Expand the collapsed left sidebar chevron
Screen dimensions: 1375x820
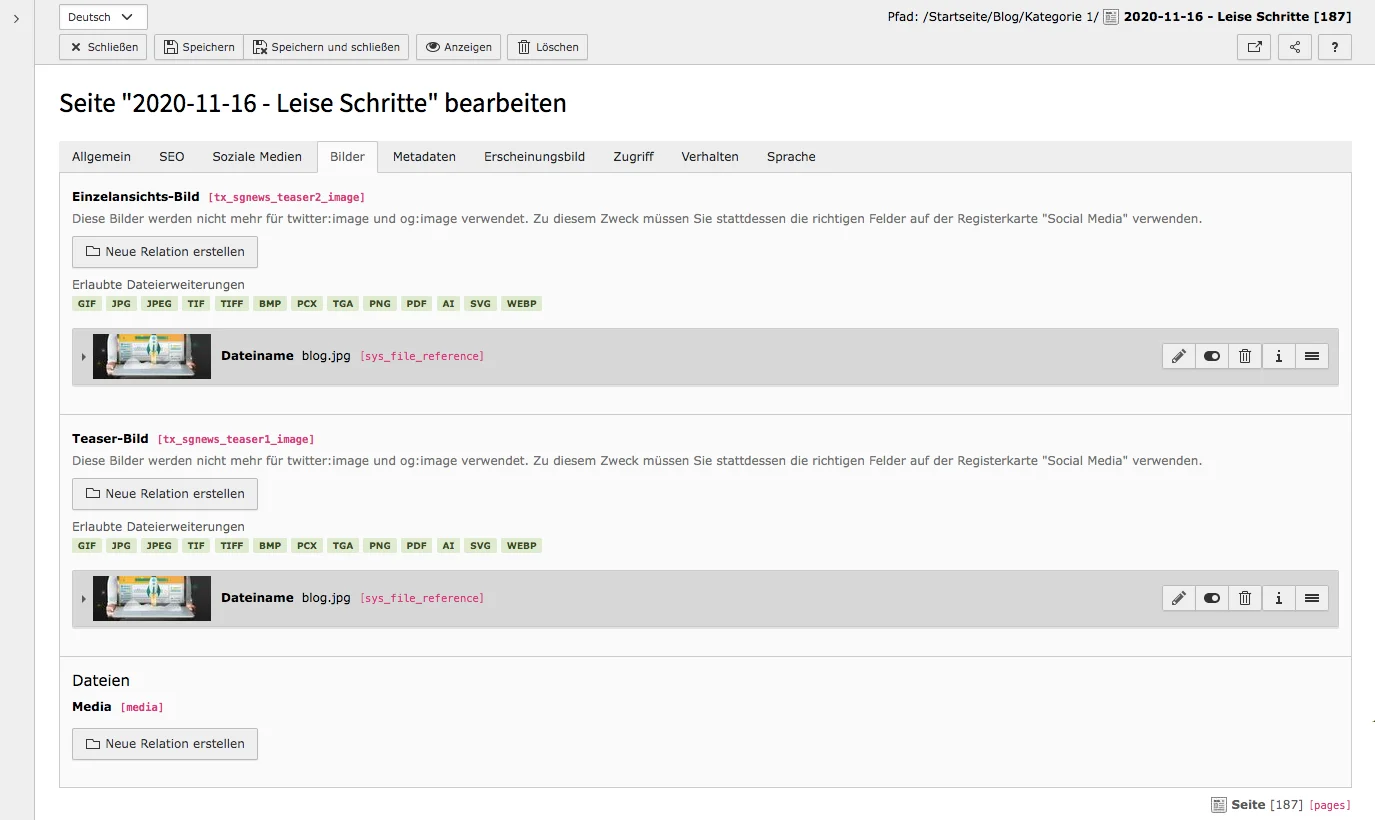tap(16, 18)
